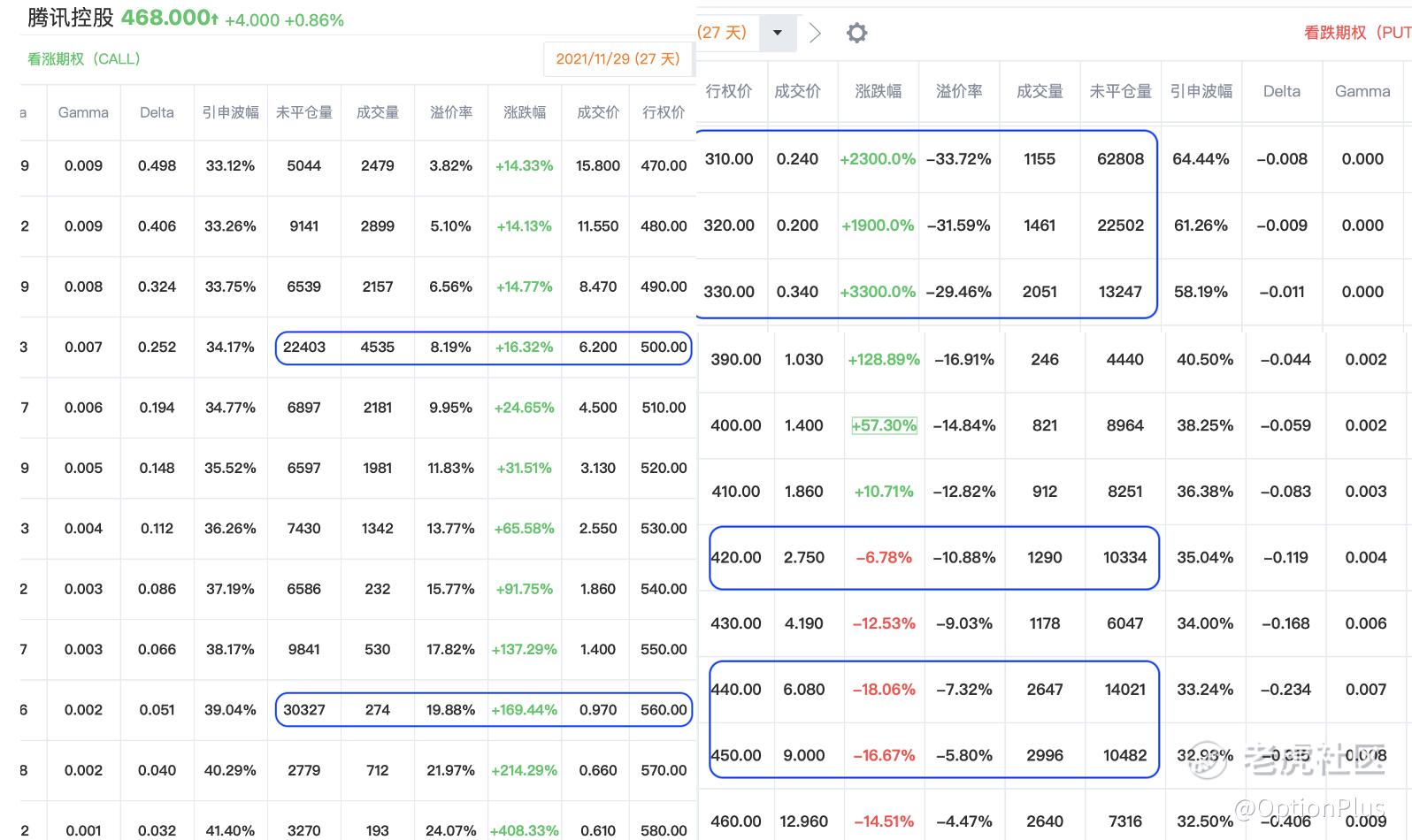The height and width of the screenshot is (840, 1412).
Task: Select the 420.00 strike put row
Action: [933, 558]
